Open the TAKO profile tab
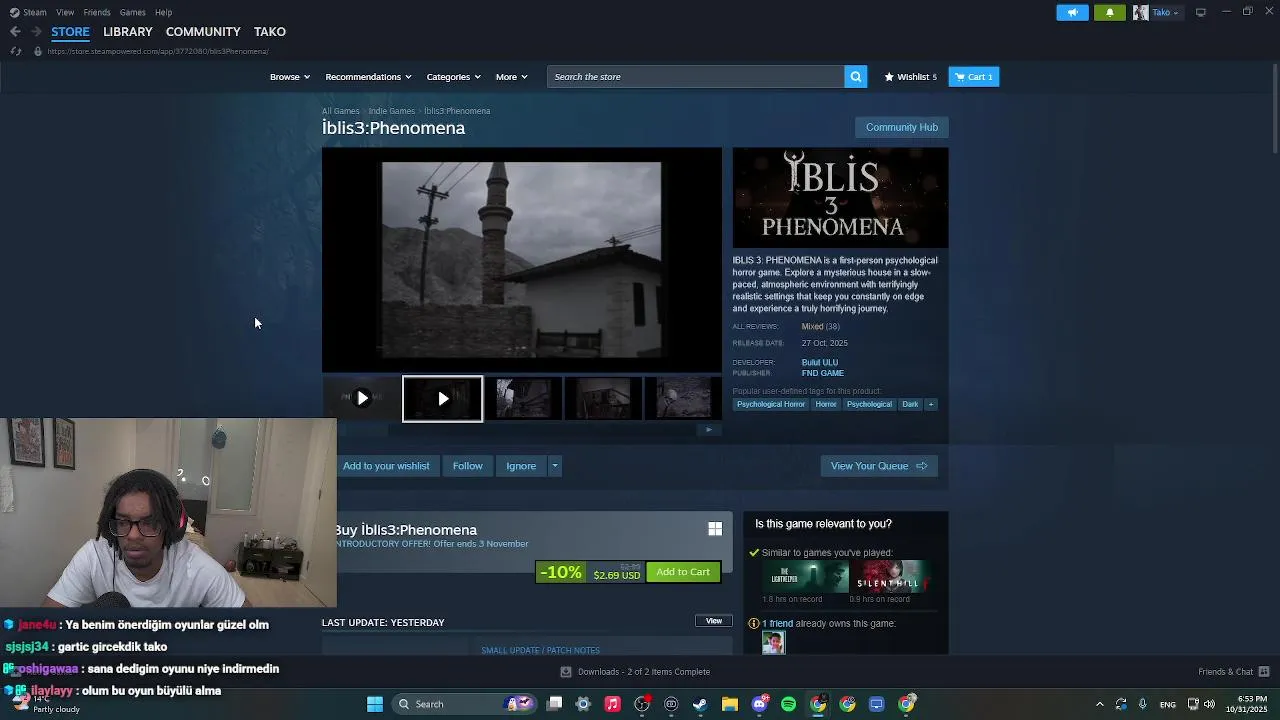This screenshot has width=1280, height=720. (x=270, y=32)
